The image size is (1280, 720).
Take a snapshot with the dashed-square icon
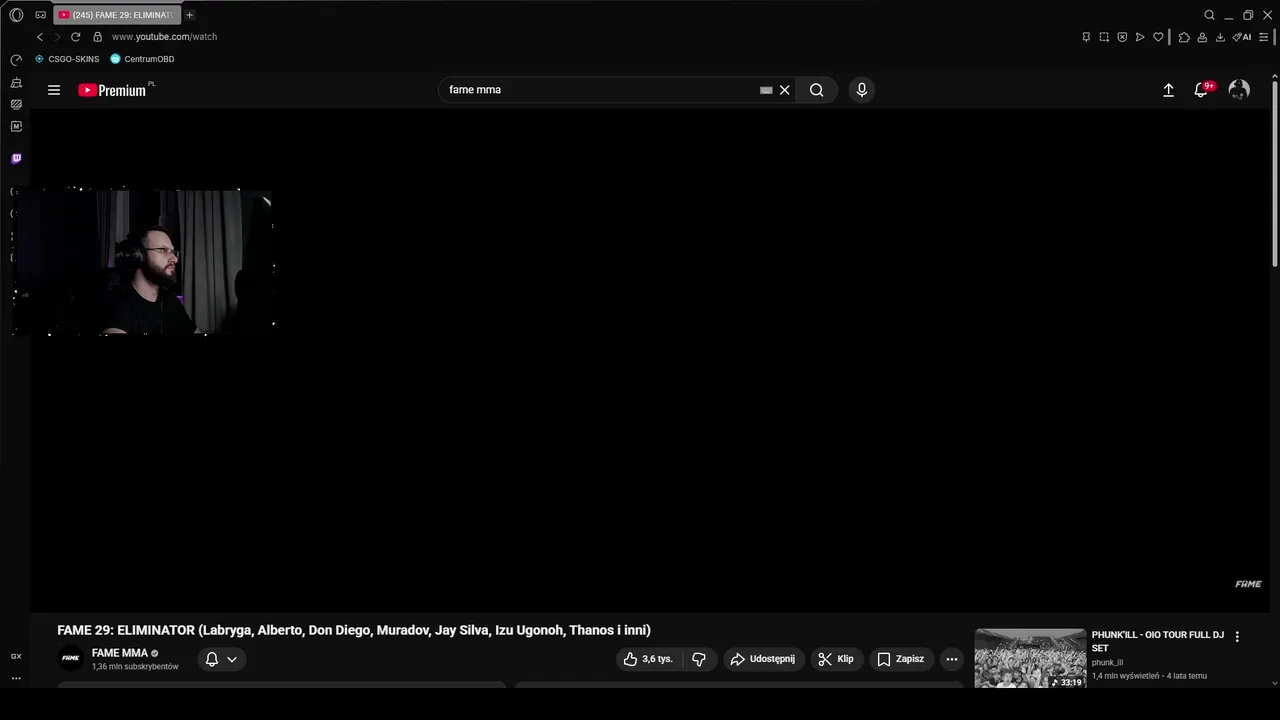pos(1104,37)
